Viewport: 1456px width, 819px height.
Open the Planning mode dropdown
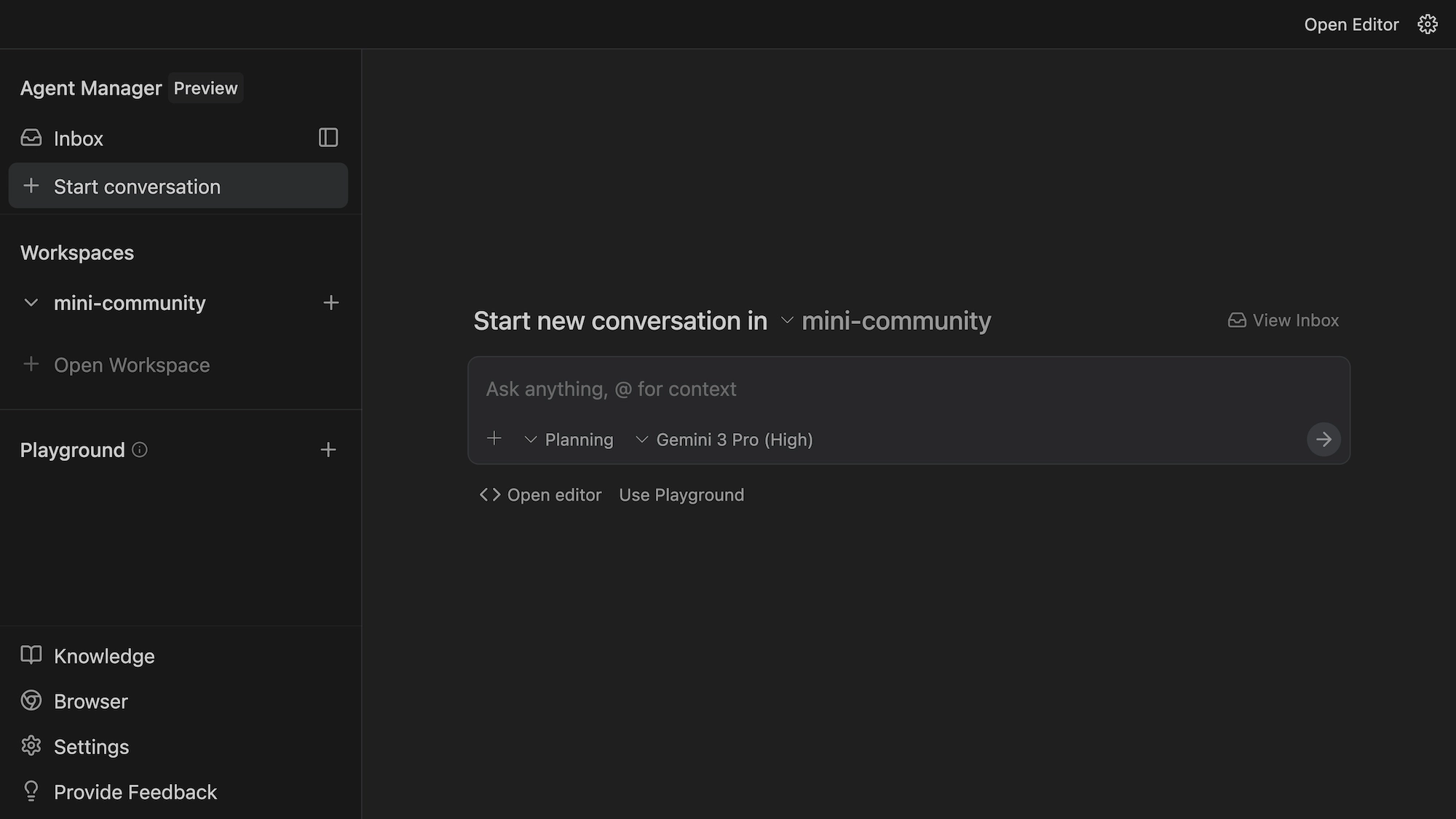tap(569, 440)
